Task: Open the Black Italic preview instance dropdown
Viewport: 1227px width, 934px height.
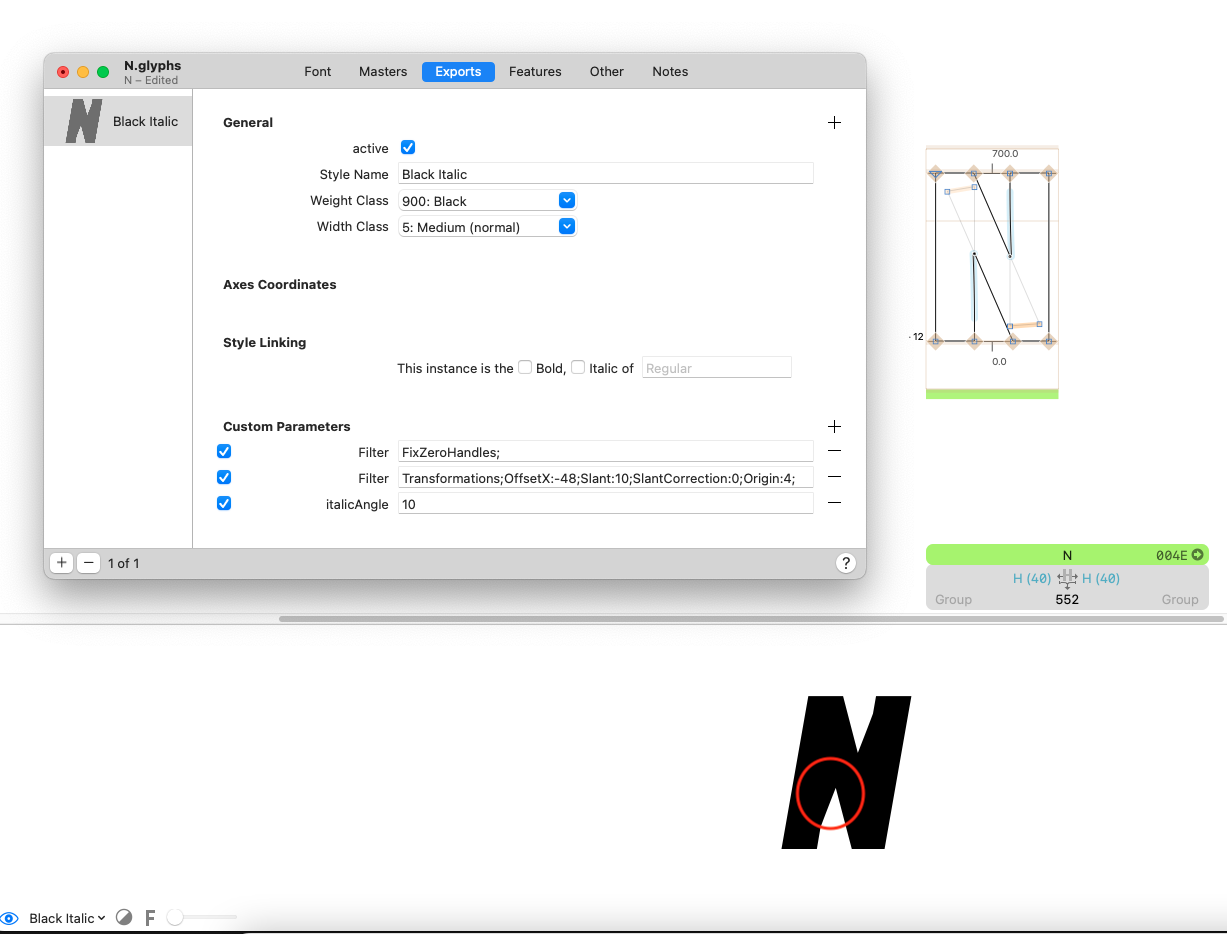Action: click(x=67, y=918)
